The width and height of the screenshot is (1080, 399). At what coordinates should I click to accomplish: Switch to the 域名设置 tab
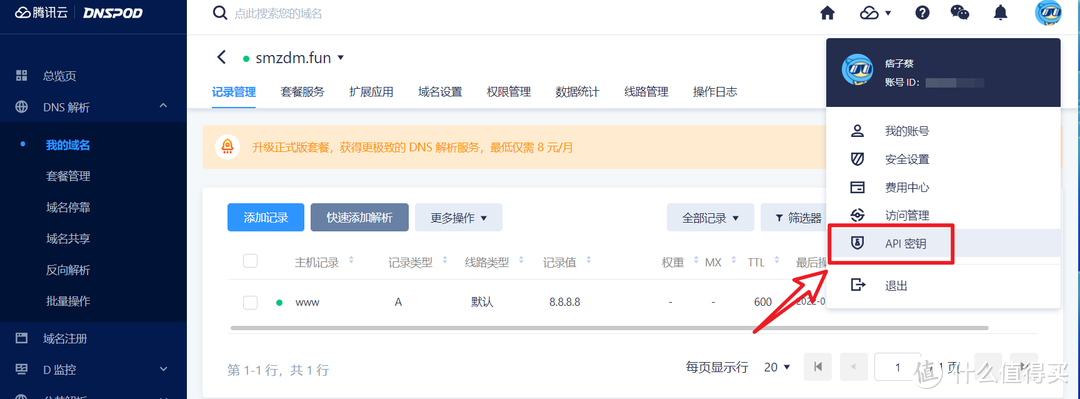[x=440, y=92]
